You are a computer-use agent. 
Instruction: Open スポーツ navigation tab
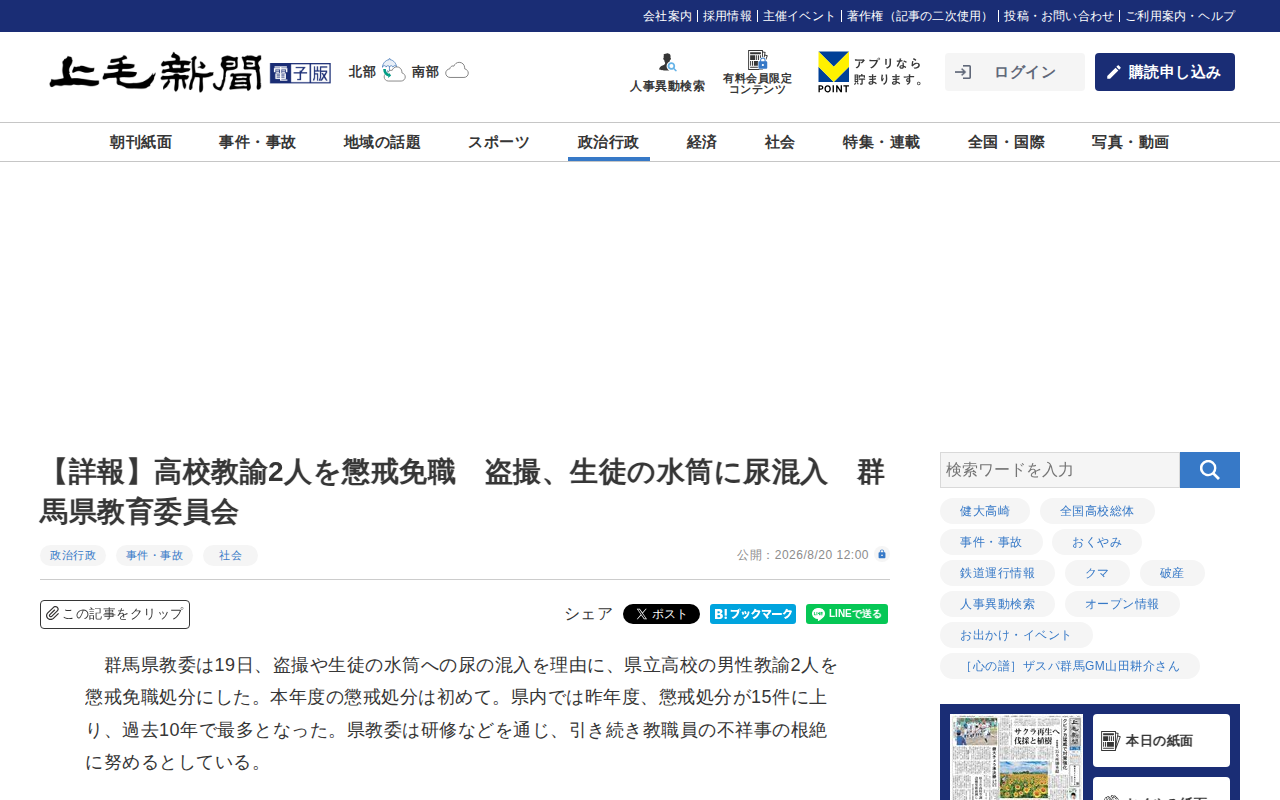coord(499,142)
